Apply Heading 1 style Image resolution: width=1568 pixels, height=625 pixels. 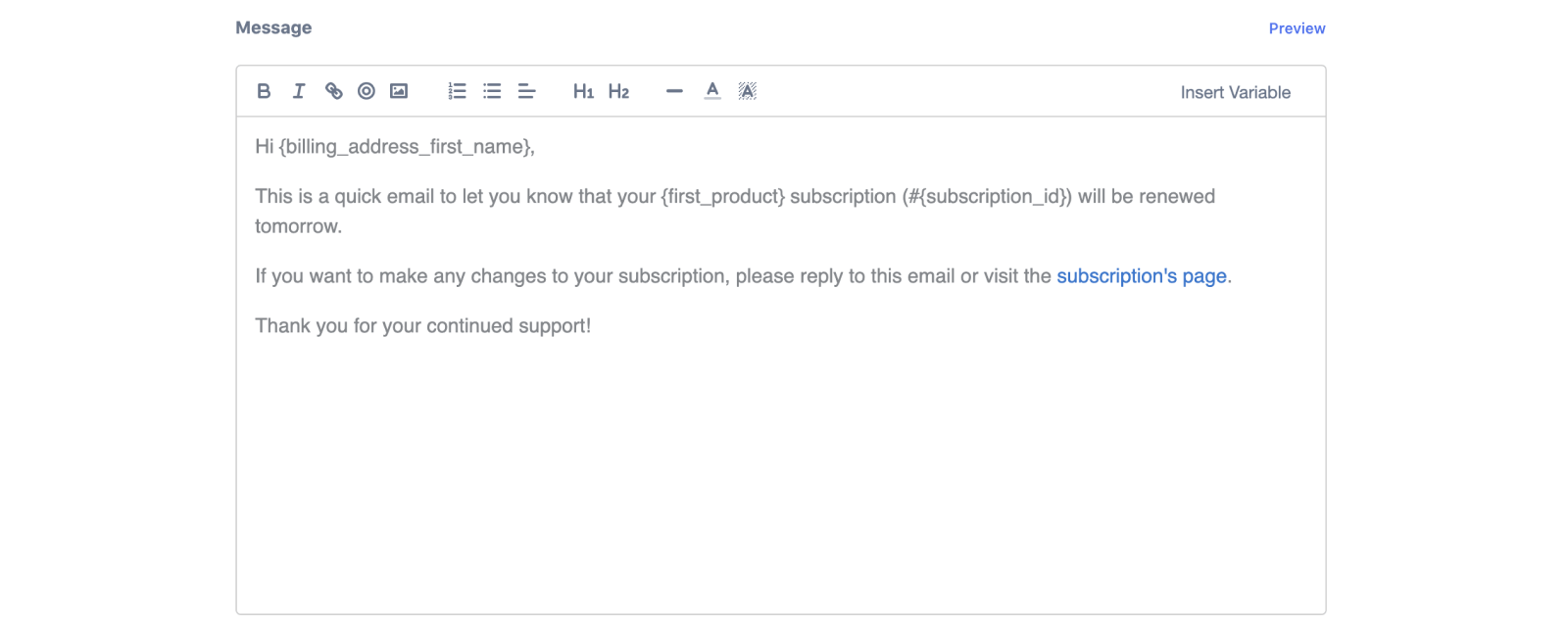pos(583,91)
